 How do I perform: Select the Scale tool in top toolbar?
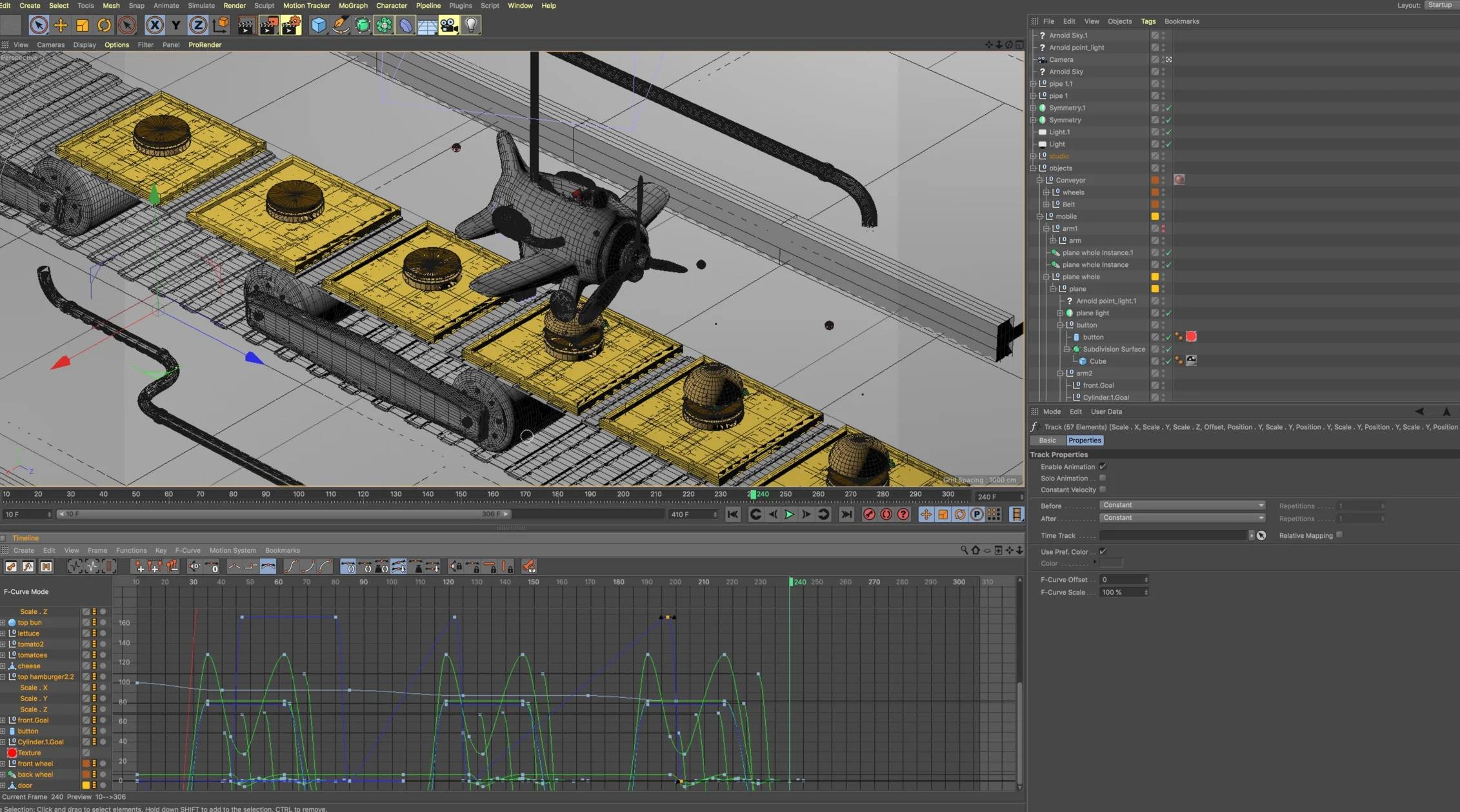click(x=82, y=25)
